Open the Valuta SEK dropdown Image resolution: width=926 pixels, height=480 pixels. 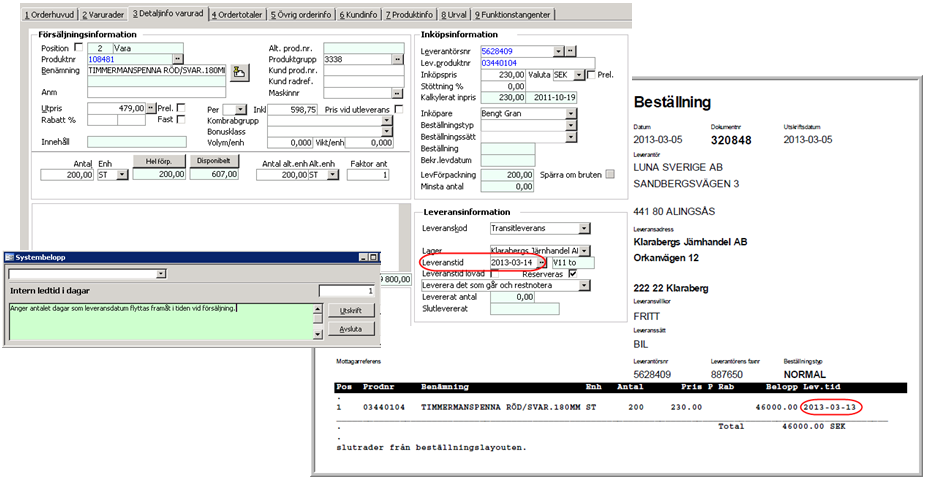579,75
